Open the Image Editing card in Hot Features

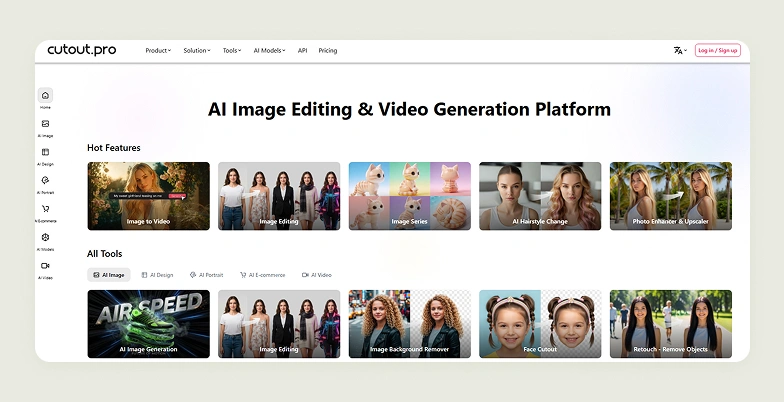click(x=279, y=196)
